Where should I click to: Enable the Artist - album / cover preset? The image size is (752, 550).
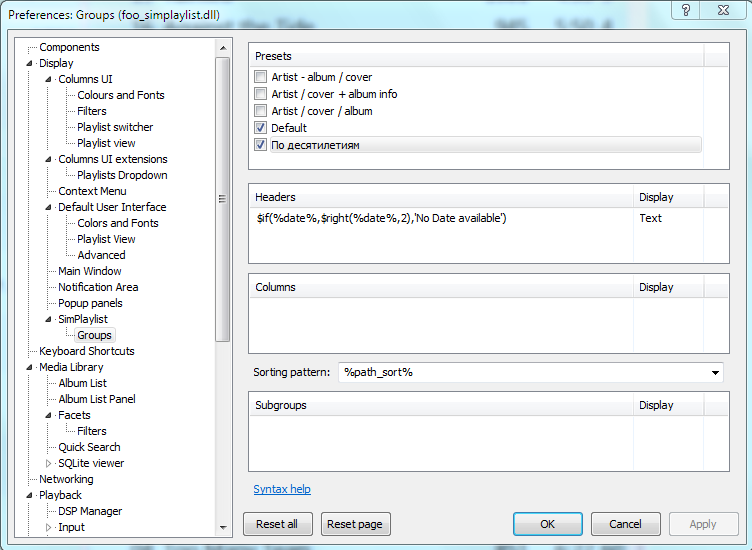(260, 77)
